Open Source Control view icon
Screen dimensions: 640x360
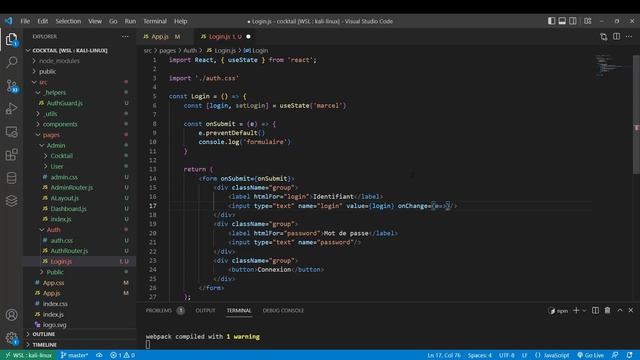11,85
